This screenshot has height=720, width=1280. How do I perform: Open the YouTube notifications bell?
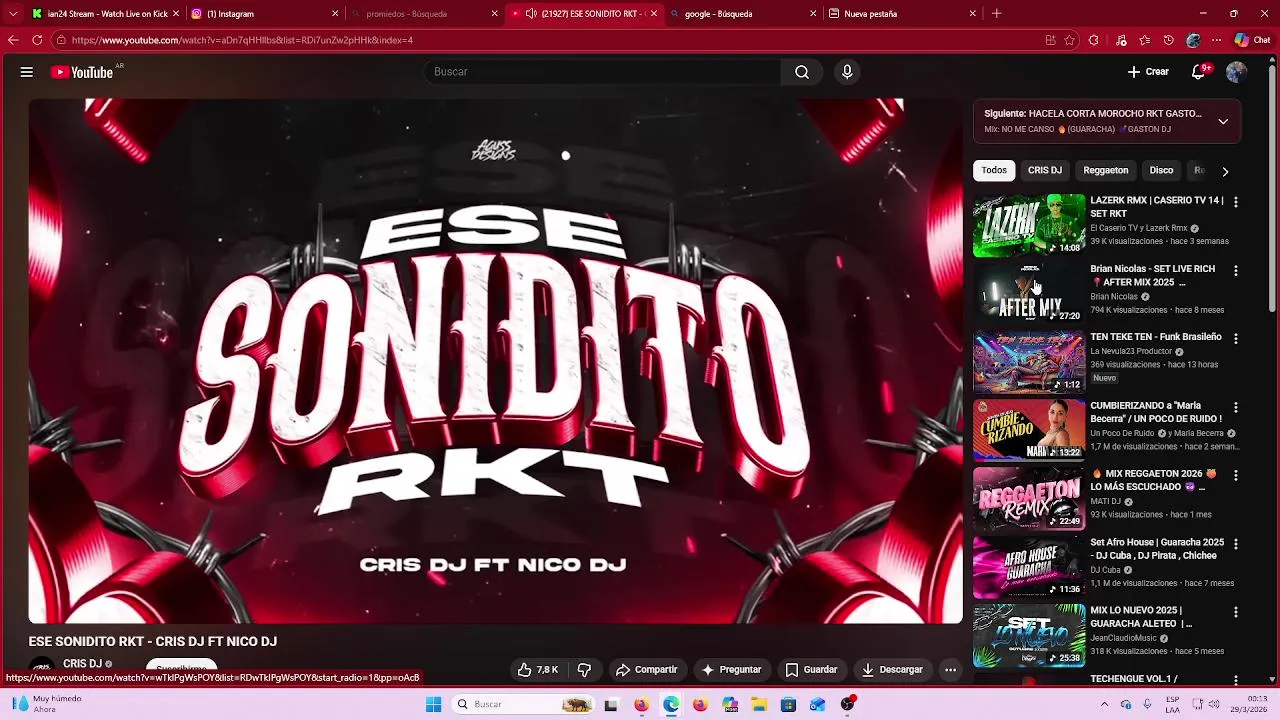click(1199, 72)
